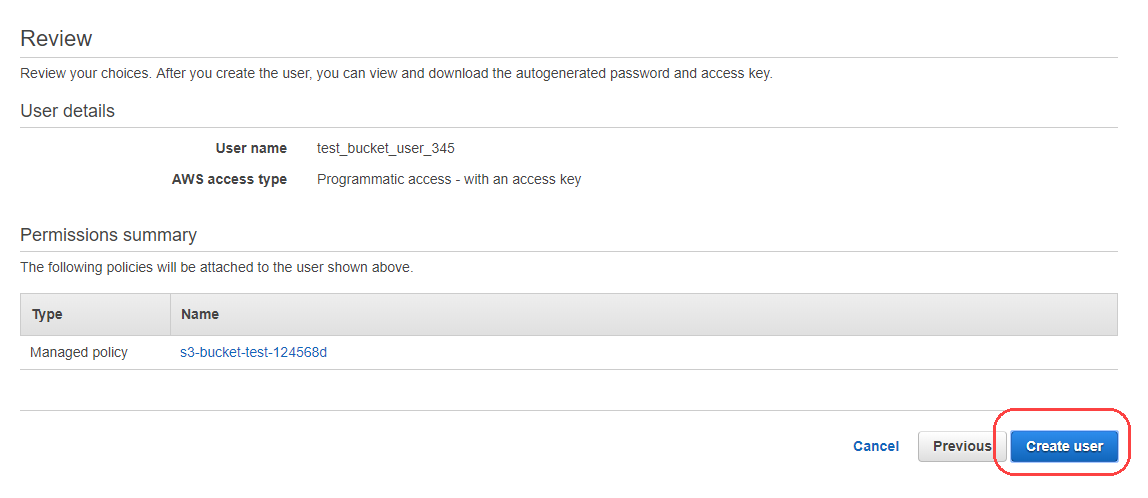This screenshot has width=1148, height=498.
Task: Click the User name field label
Action: (x=251, y=148)
